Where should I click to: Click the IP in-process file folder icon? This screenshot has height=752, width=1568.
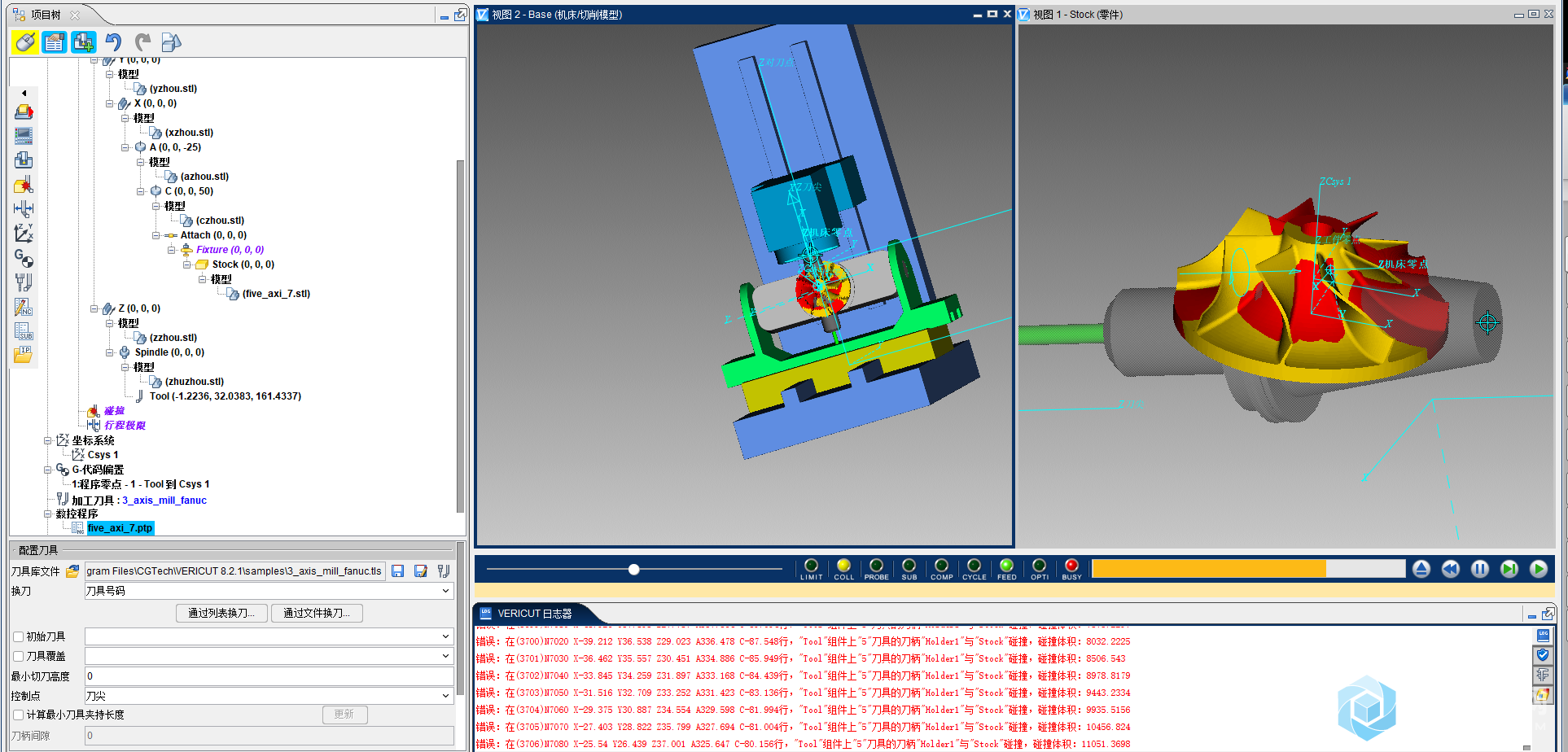point(24,355)
